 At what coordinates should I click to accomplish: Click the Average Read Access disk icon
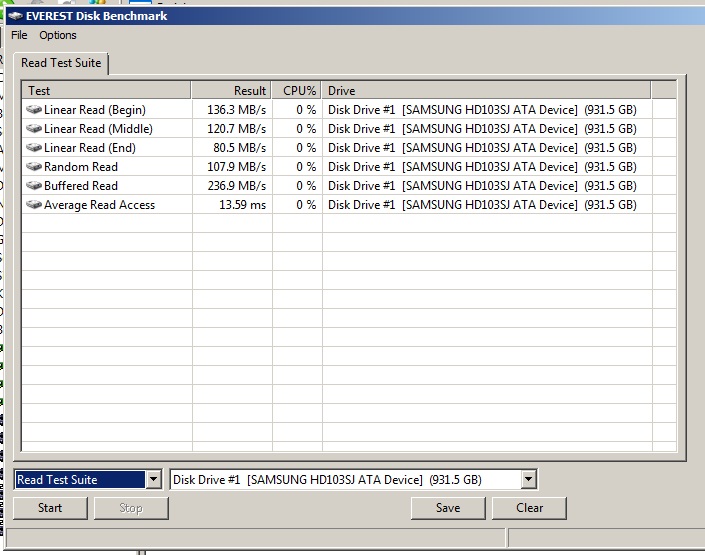pos(34,205)
